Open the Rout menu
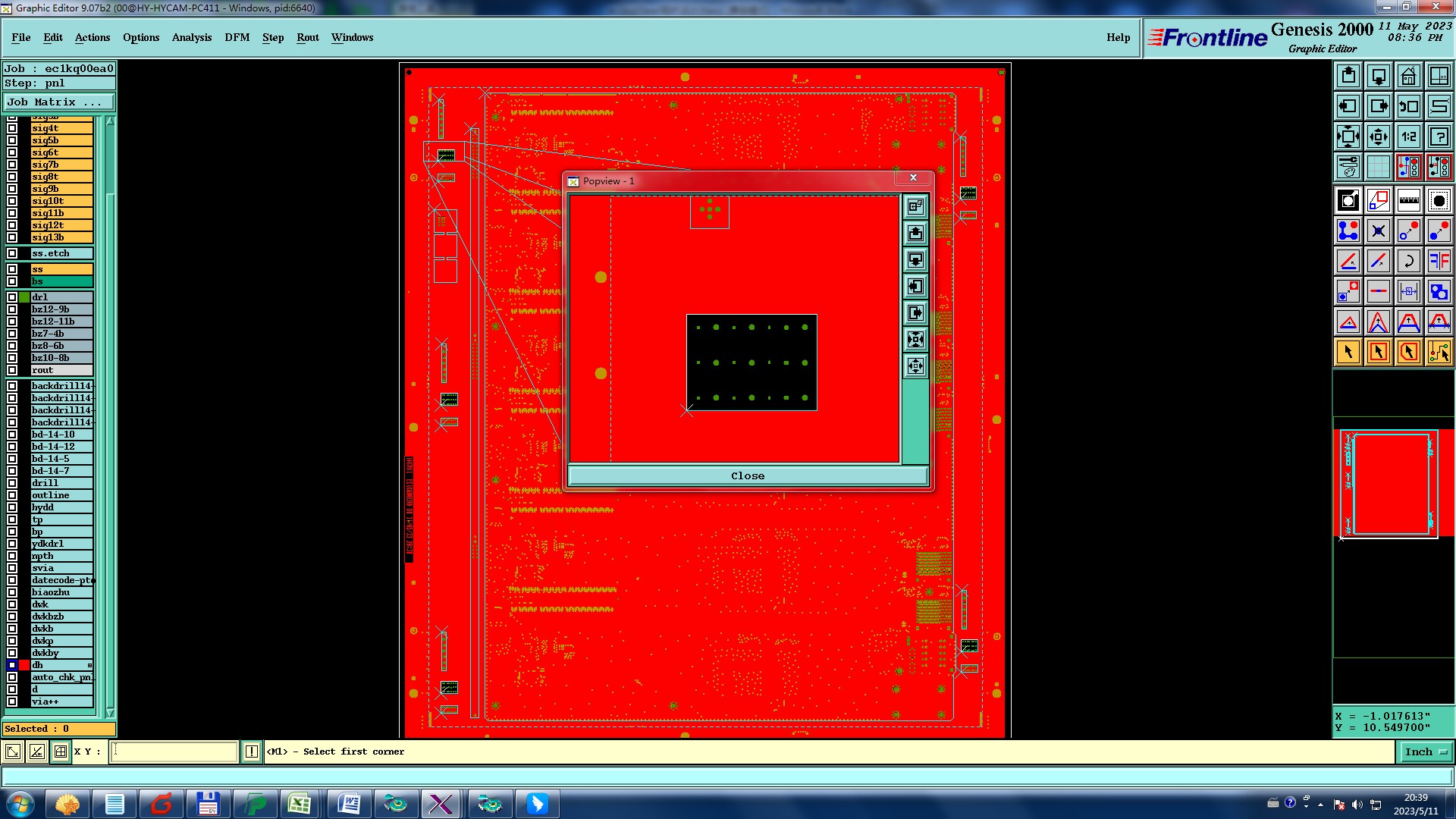The height and width of the screenshot is (819, 1456). (x=308, y=37)
